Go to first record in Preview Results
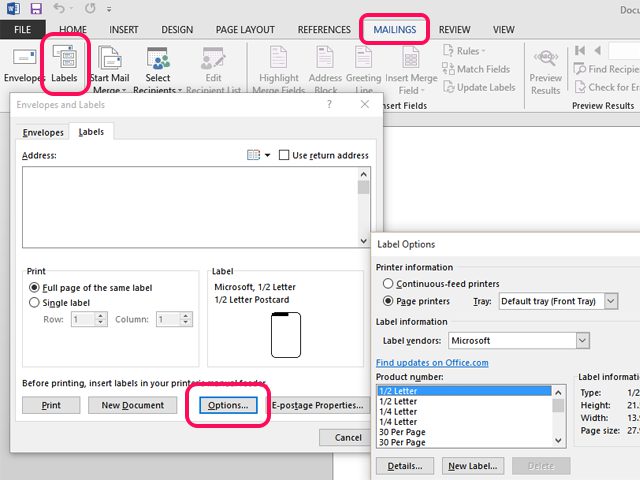 580,51
